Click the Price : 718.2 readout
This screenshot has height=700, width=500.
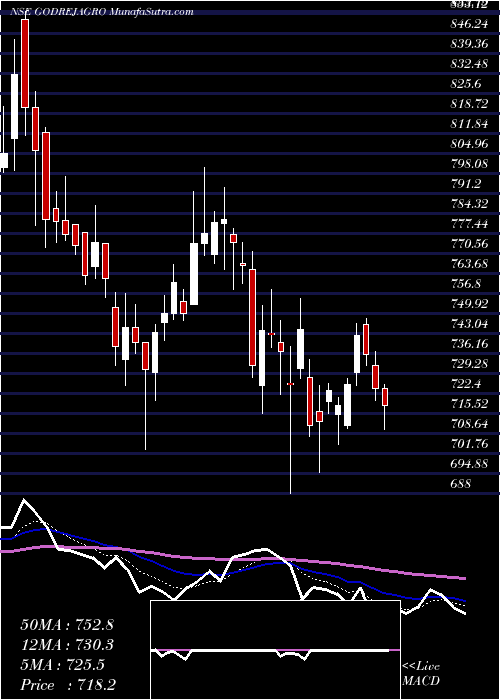69,686
